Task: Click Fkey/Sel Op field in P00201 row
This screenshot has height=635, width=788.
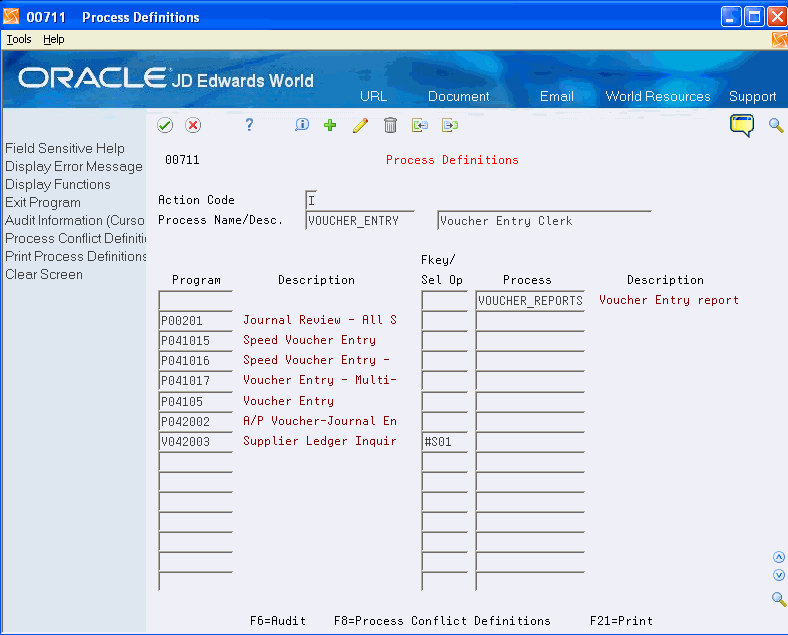Action: tap(444, 321)
